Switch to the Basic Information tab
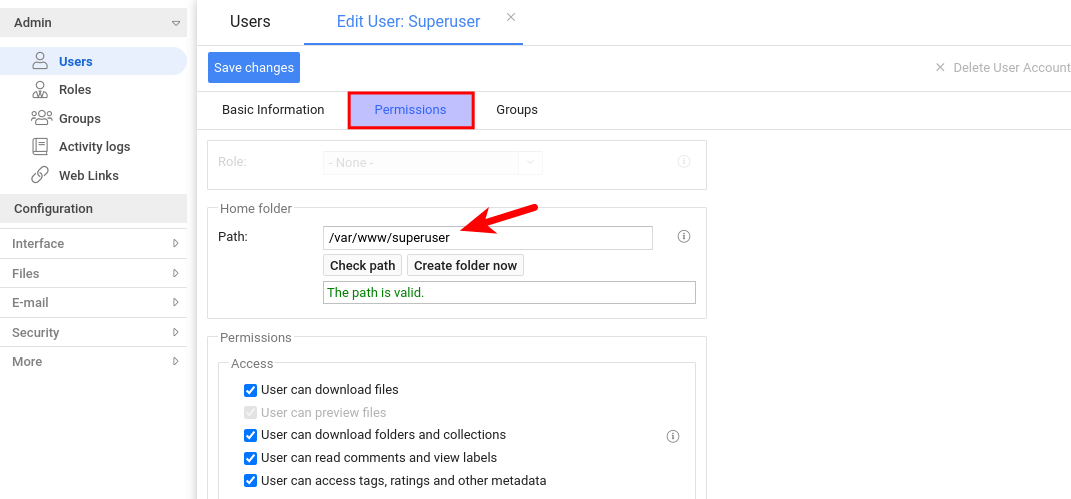Viewport: 1071px width, 499px height. pos(273,110)
